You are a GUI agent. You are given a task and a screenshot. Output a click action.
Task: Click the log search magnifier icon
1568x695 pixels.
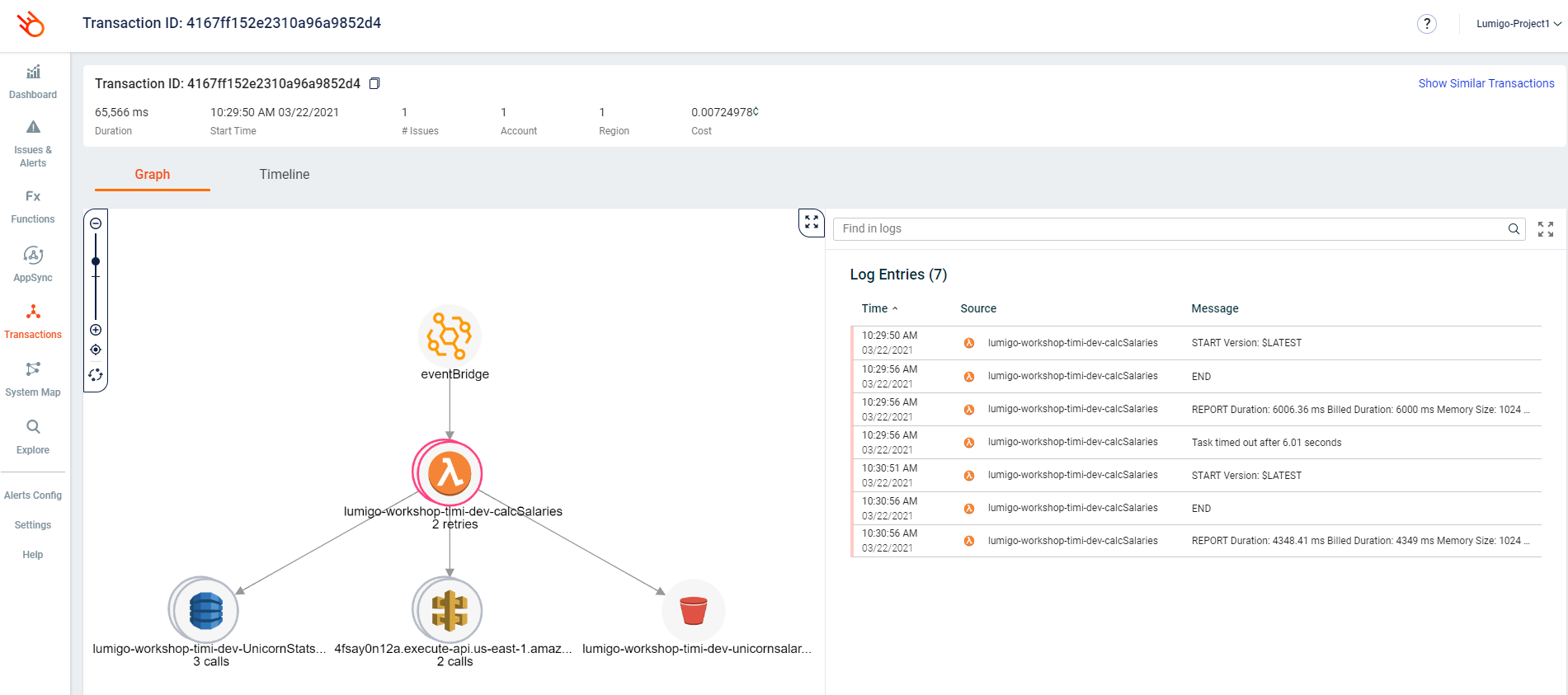[x=1514, y=229]
